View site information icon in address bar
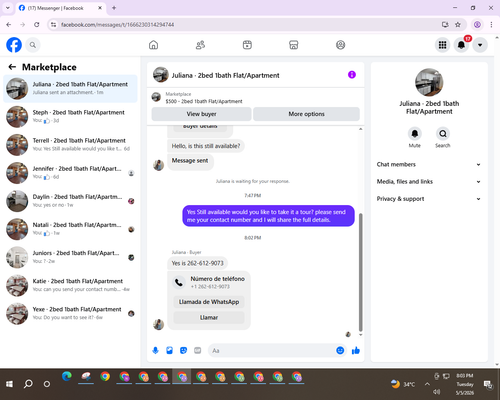This screenshot has height=400, width=500. click(53, 25)
